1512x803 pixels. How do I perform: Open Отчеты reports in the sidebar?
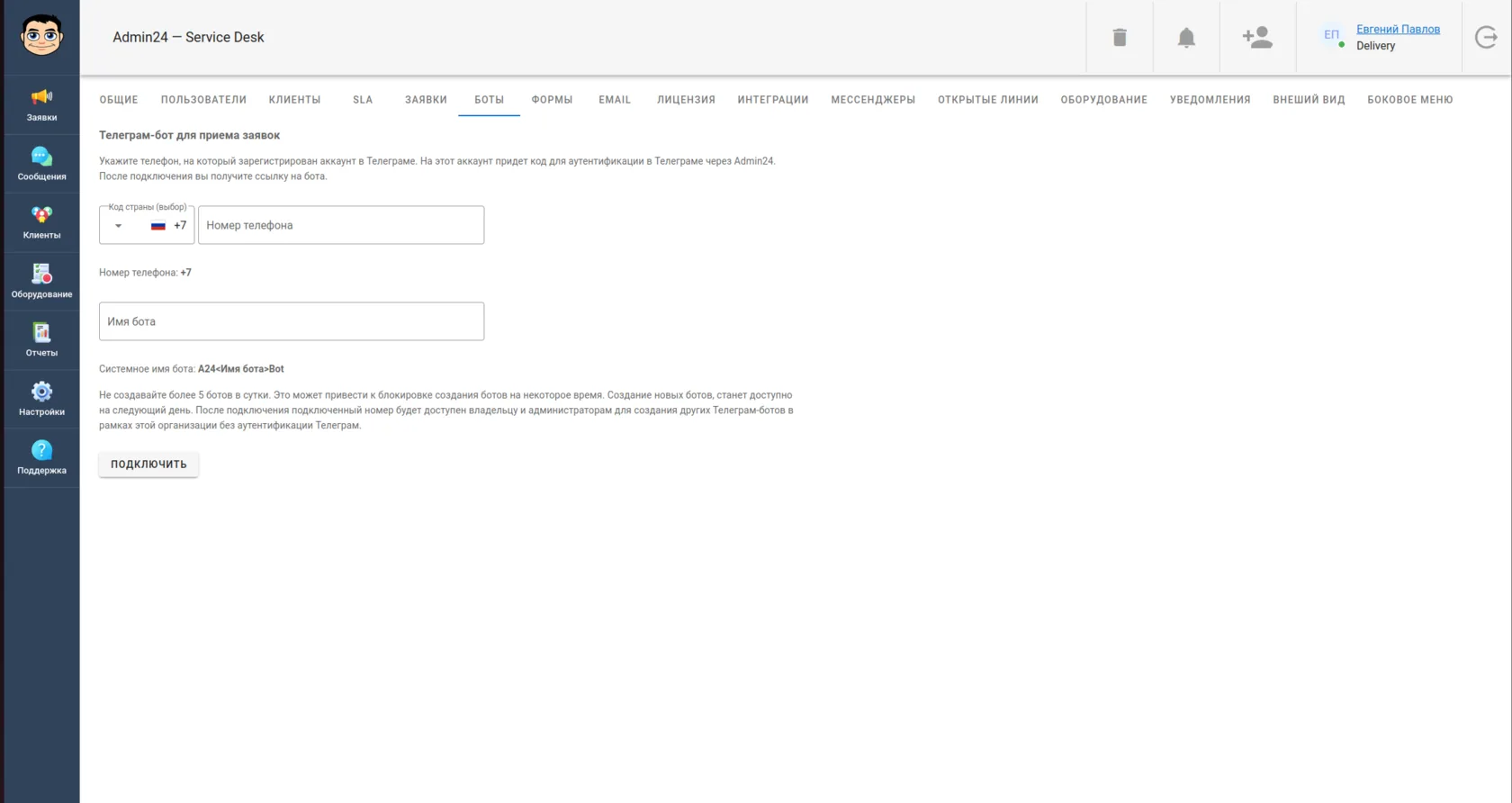coord(41,341)
